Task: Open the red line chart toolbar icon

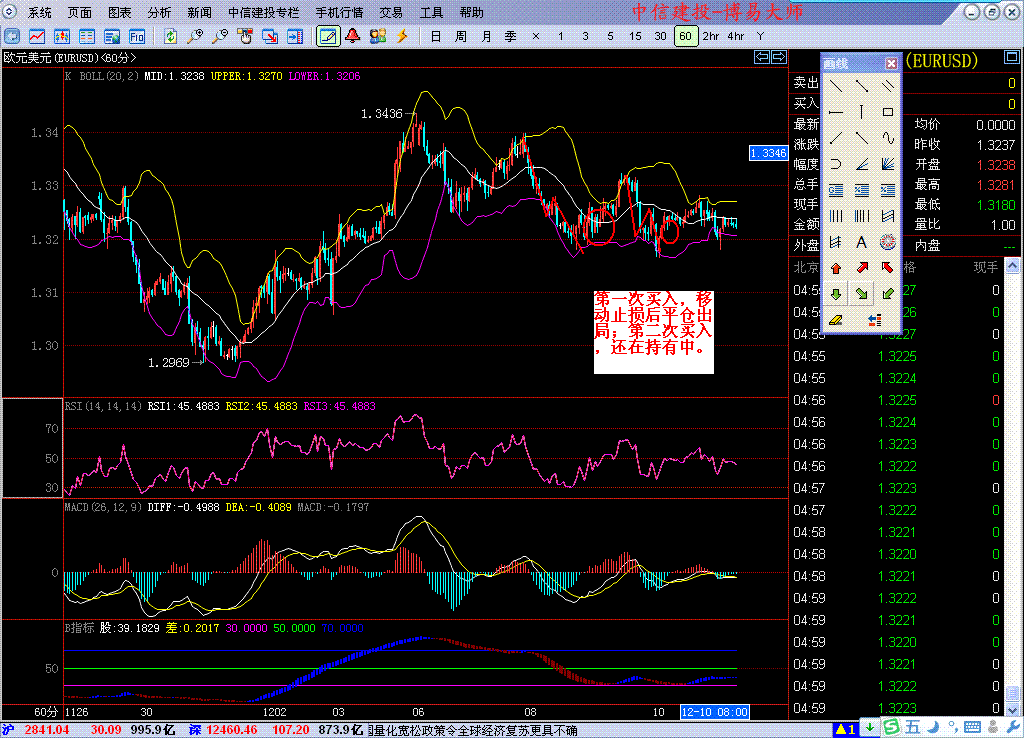Action: click(37, 37)
